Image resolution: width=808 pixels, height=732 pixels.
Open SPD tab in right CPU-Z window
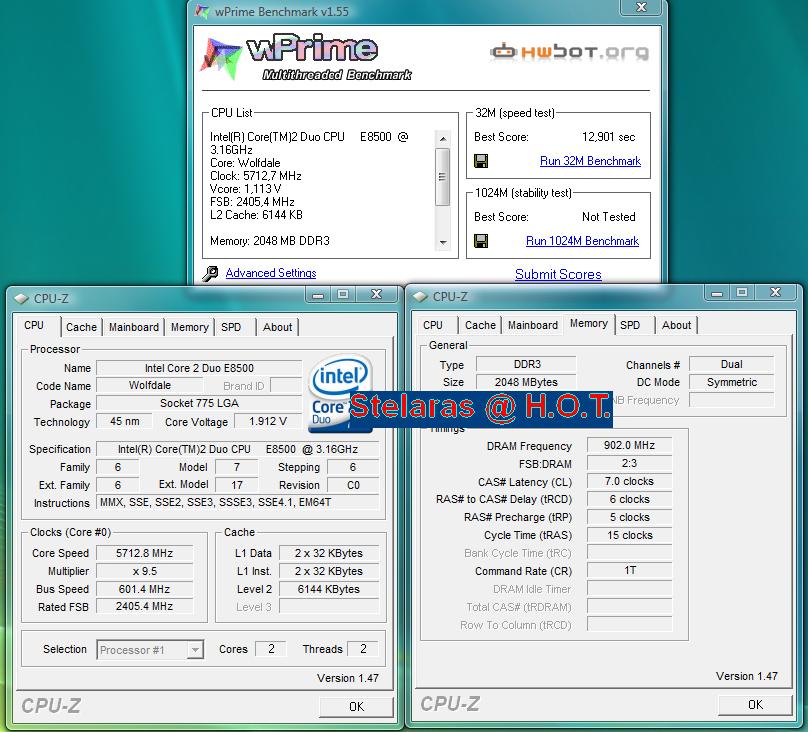(x=630, y=325)
